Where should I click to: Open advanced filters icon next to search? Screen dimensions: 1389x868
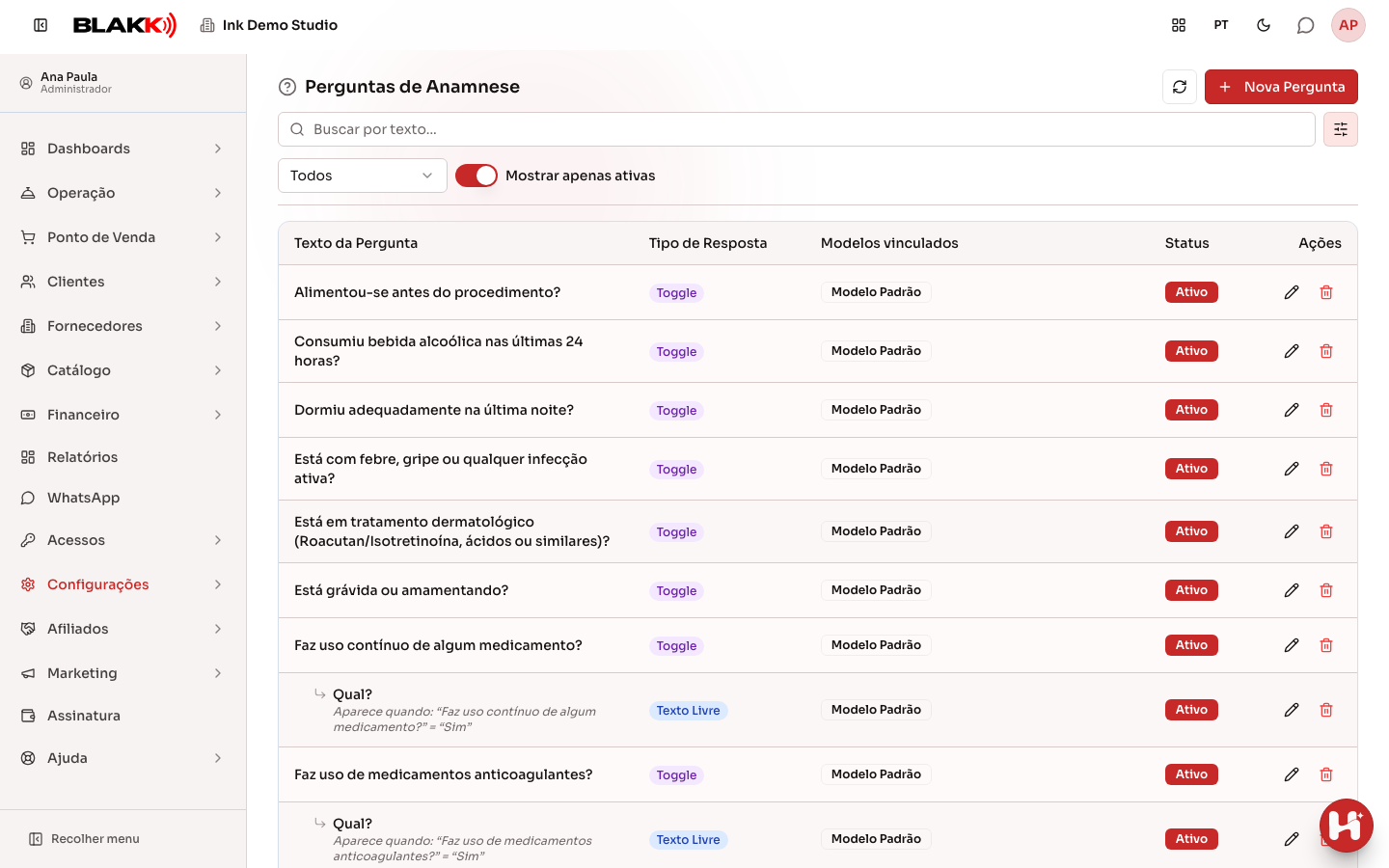1341,129
